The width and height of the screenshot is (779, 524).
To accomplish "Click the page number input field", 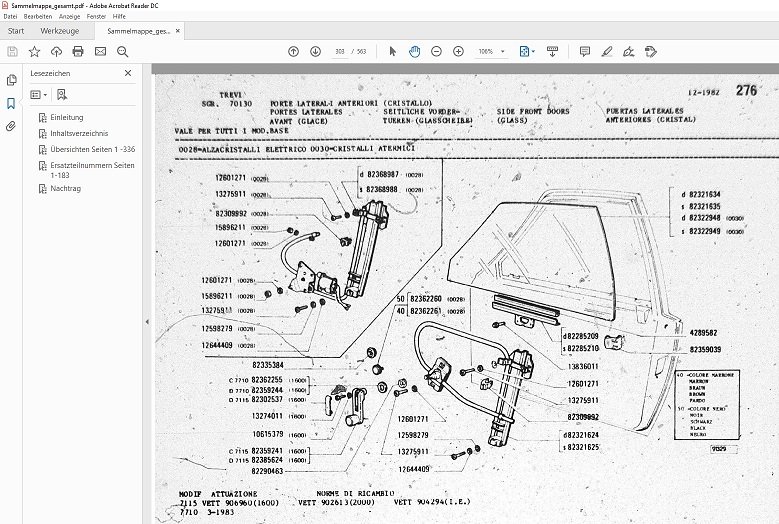I will pyautogui.click(x=342, y=51).
